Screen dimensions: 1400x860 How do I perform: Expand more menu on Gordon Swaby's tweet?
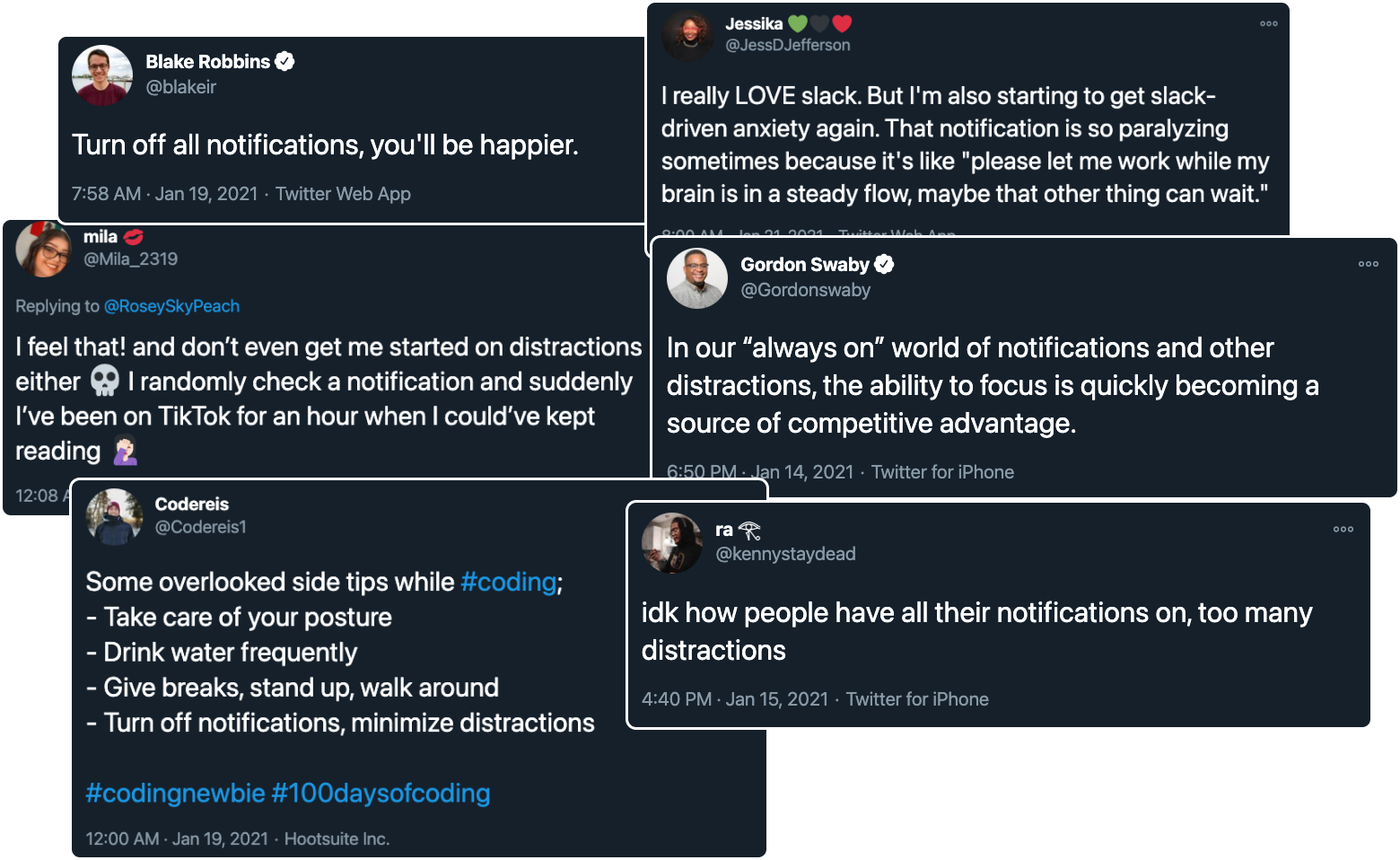pyautogui.click(x=1368, y=264)
